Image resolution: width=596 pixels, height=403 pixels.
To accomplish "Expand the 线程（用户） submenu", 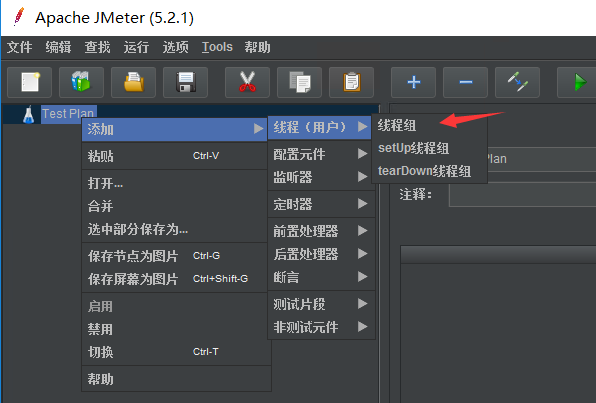I will click(x=320, y=127).
